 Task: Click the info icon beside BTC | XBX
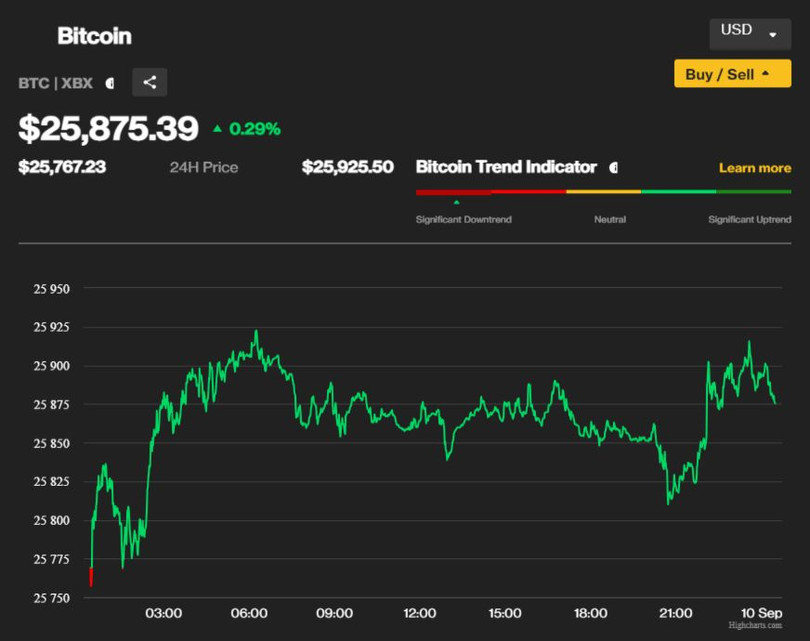click(x=110, y=83)
